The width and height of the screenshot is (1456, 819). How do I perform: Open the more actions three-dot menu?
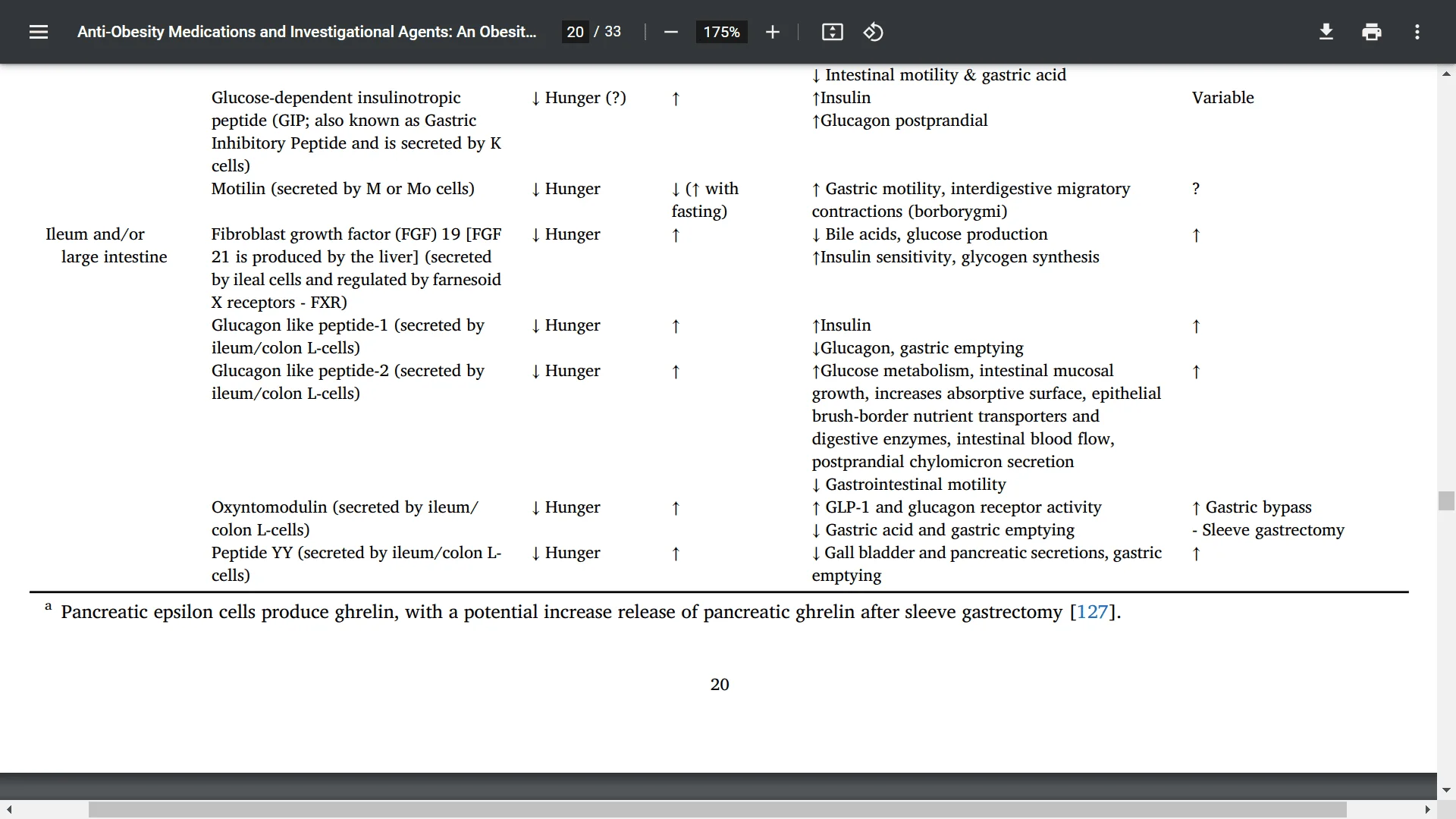click(x=1417, y=32)
